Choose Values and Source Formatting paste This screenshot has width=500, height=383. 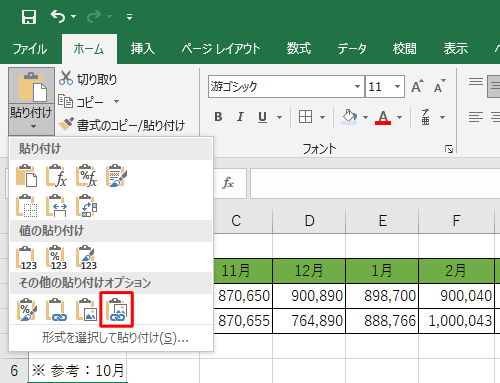click(x=86, y=257)
